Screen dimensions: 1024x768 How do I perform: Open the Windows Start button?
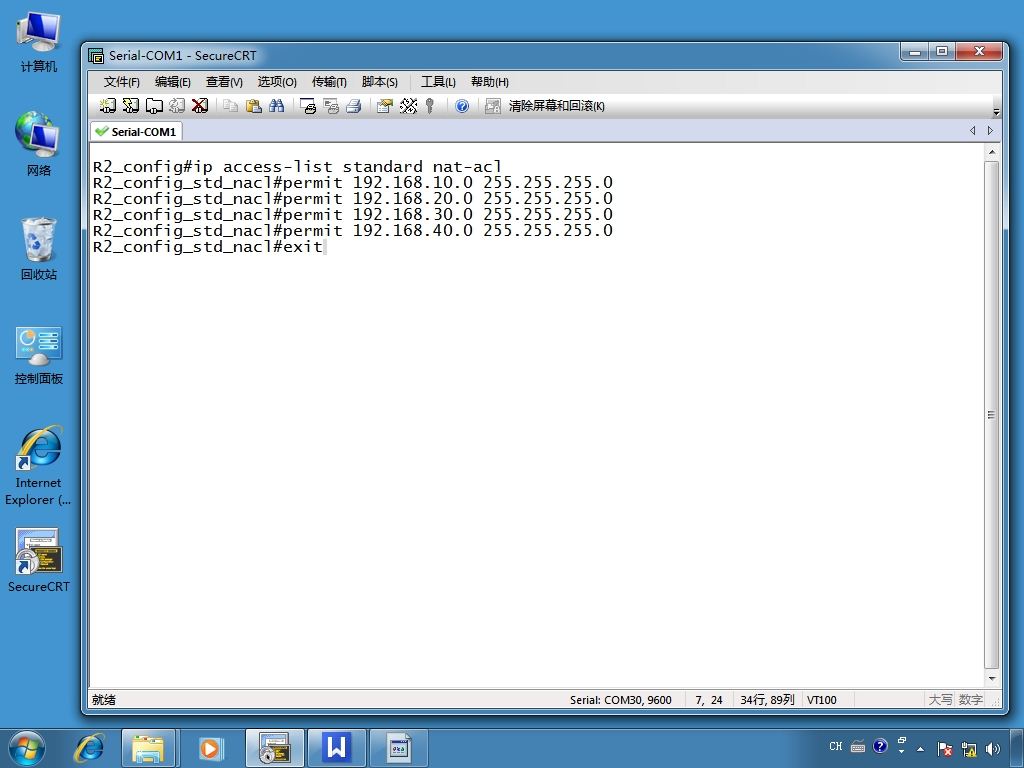click(27, 748)
